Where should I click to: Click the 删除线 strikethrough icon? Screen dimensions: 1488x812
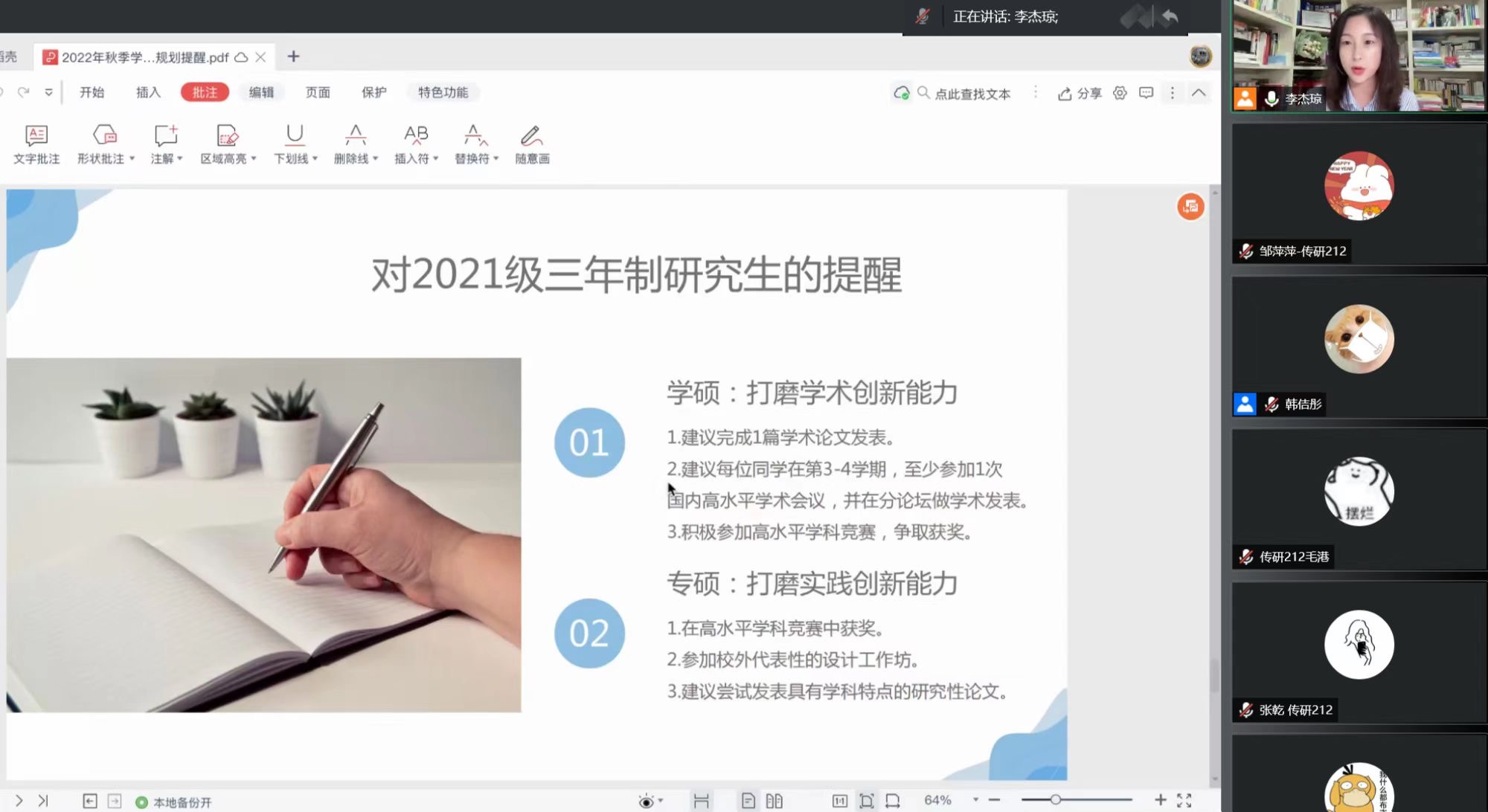(x=355, y=135)
